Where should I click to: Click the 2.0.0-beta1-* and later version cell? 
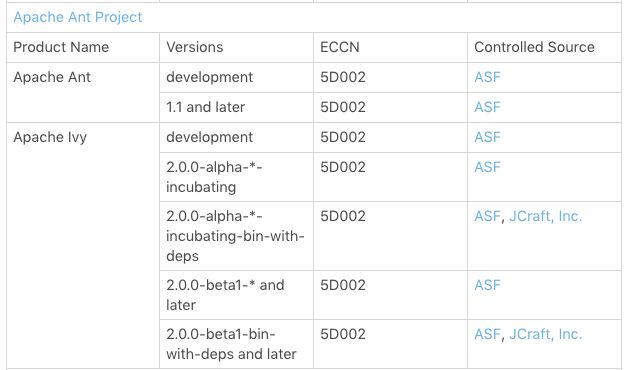[x=236, y=295]
